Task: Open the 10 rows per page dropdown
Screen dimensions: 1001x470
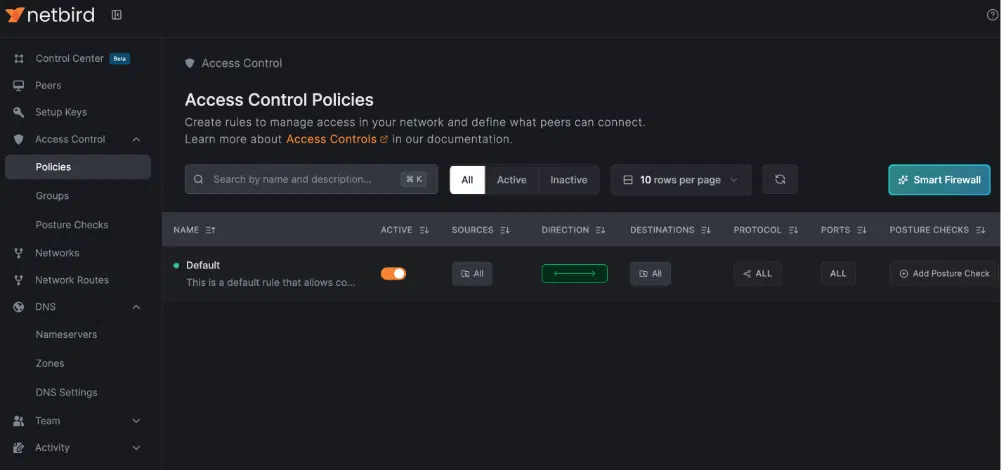Action: pyautogui.click(x=680, y=180)
